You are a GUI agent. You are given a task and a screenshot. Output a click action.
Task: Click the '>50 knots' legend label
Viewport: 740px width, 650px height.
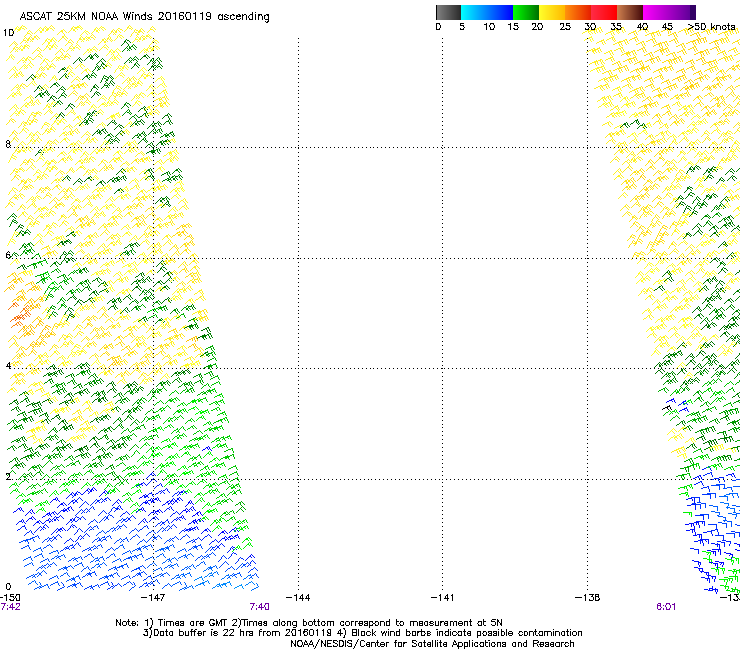[711, 27]
